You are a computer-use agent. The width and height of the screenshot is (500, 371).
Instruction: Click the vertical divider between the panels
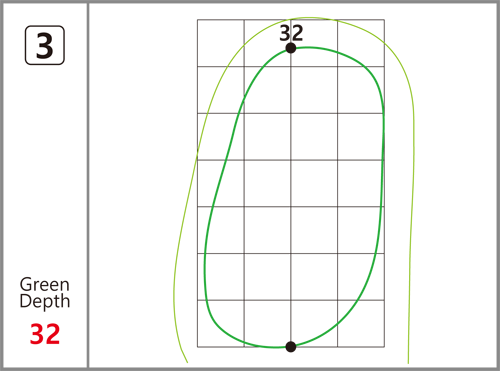[88, 185]
